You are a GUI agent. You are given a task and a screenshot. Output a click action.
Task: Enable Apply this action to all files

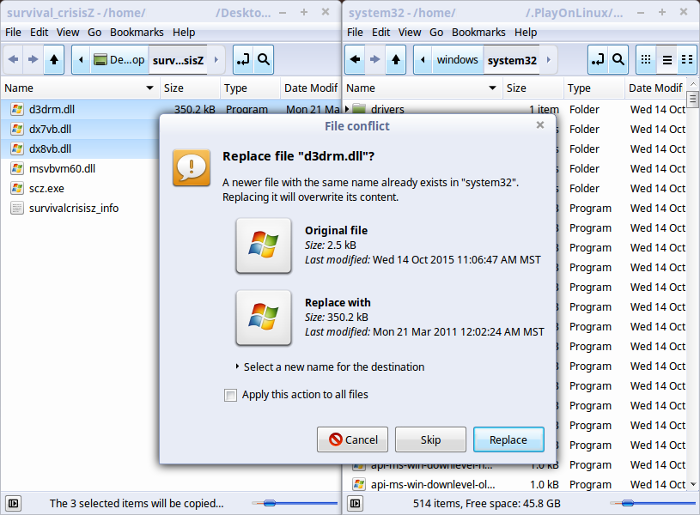(x=230, y=395)
